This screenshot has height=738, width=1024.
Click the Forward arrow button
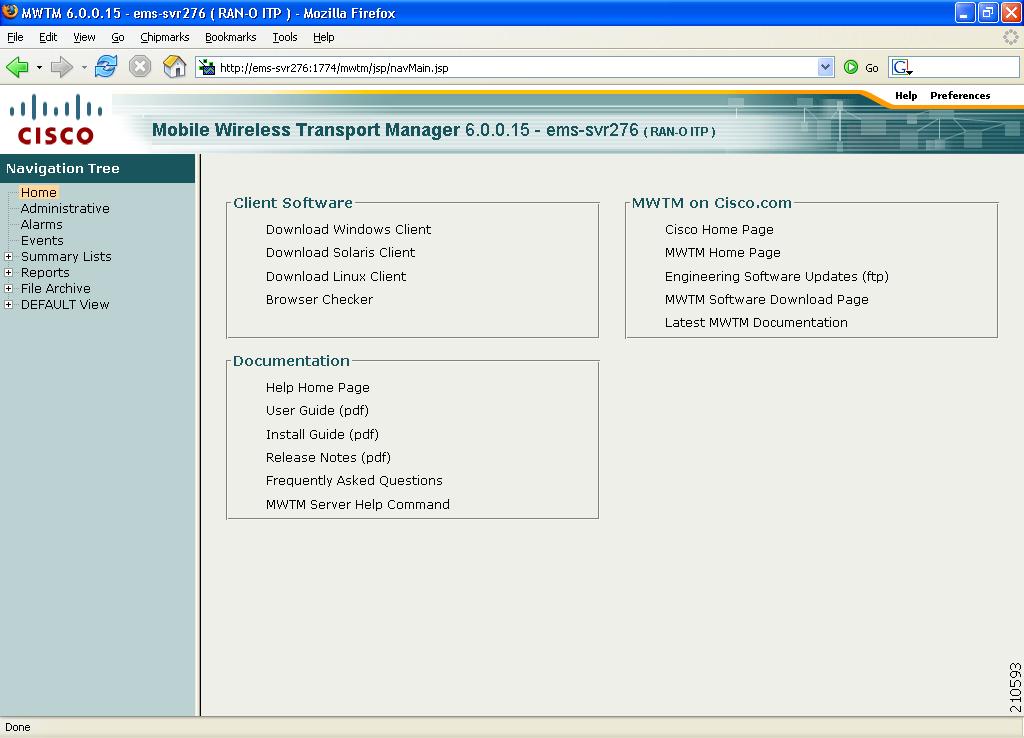coord(61,67)
